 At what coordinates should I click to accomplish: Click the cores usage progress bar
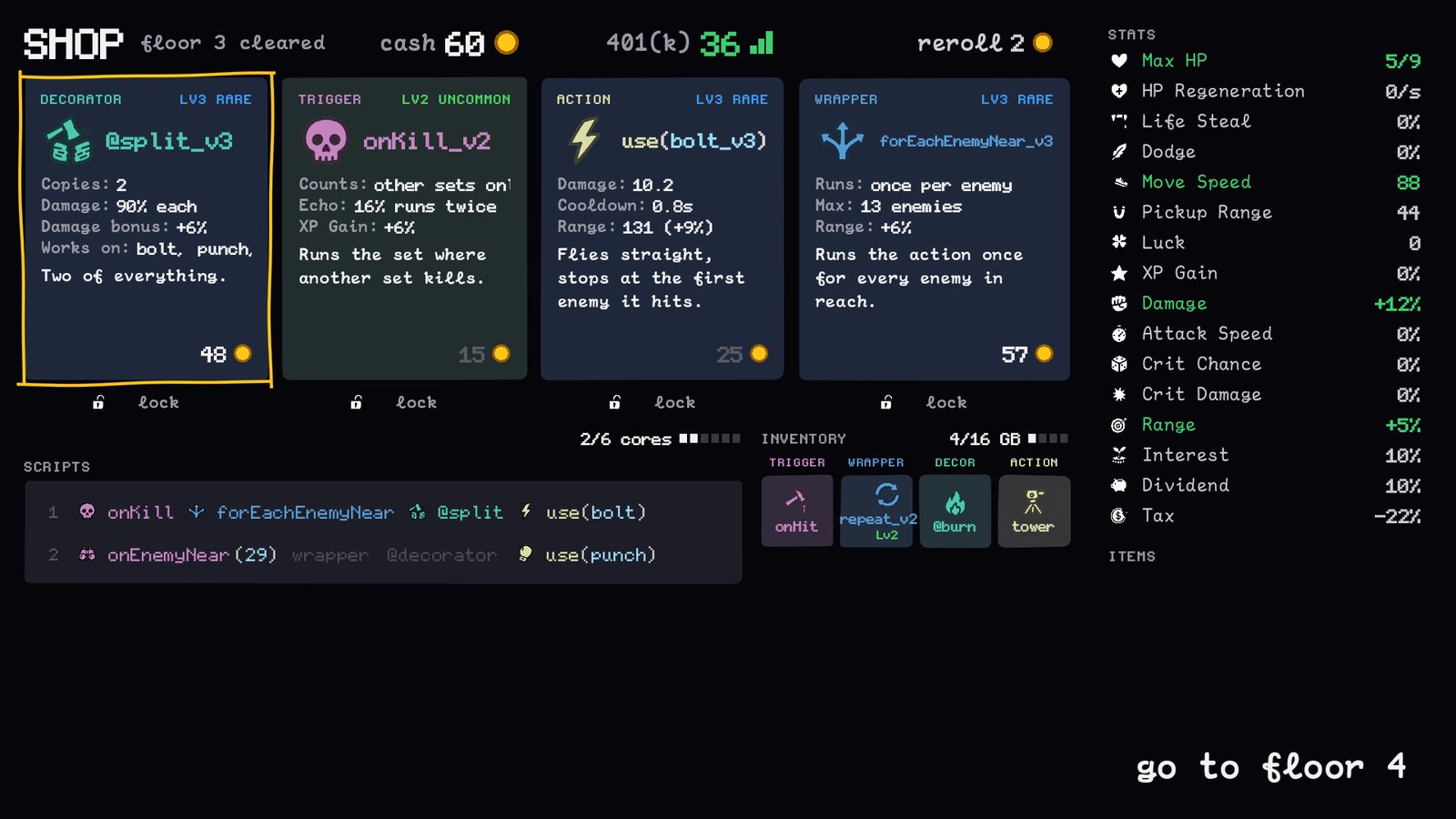[x=710, y=439]
